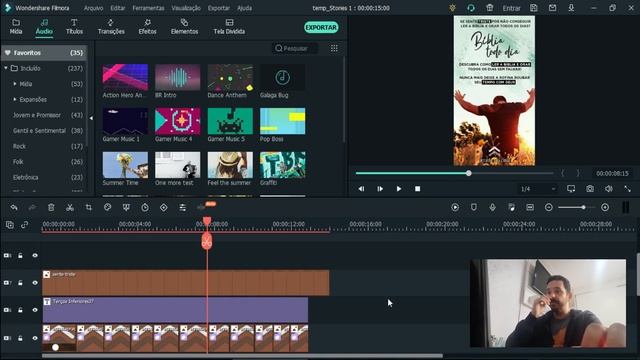Select the Favoritos category
This screenshot has height=360, width=640.
44,53
